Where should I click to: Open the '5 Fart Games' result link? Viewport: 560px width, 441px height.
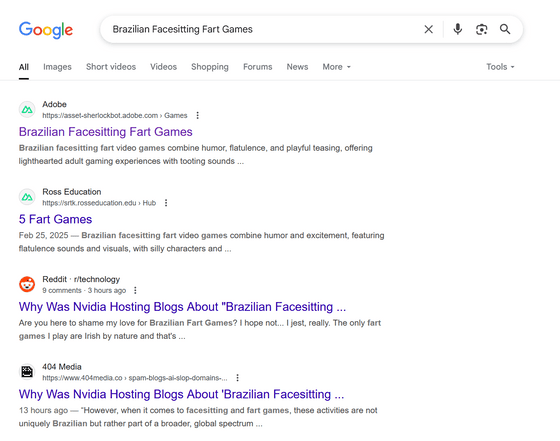pyautogui.click(x=55, y=219)
